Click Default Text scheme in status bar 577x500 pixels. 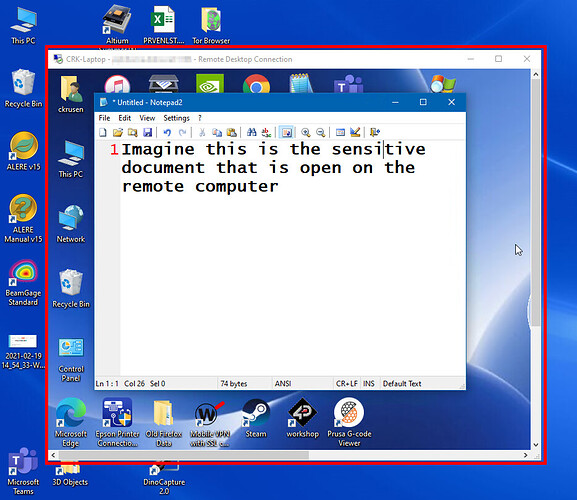click(x=402, y=383)
